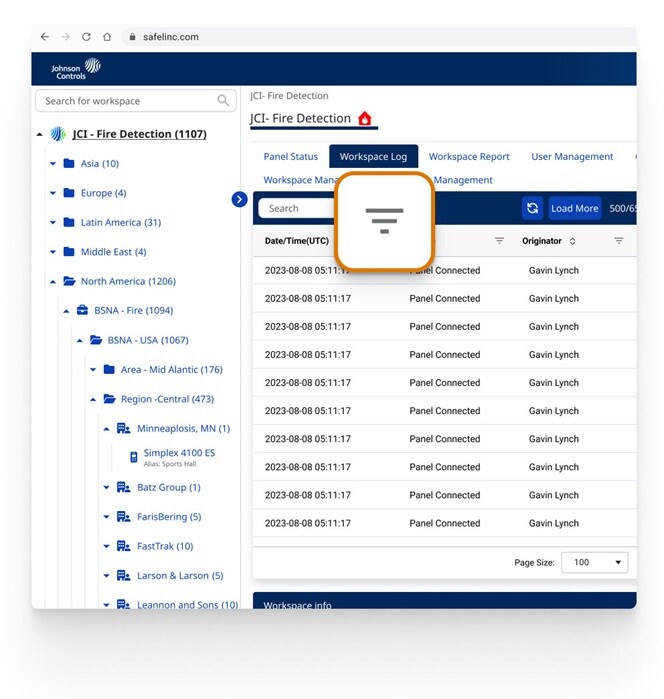Refresh the workspace log table

(532, 208)
